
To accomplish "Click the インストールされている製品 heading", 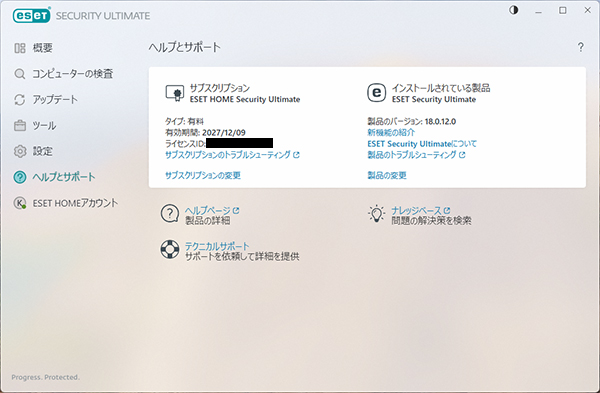I will [441, 88].
